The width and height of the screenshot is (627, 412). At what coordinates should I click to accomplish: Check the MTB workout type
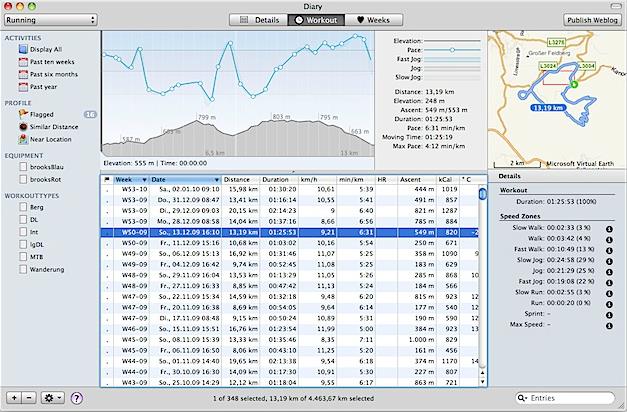click(23, 257)
